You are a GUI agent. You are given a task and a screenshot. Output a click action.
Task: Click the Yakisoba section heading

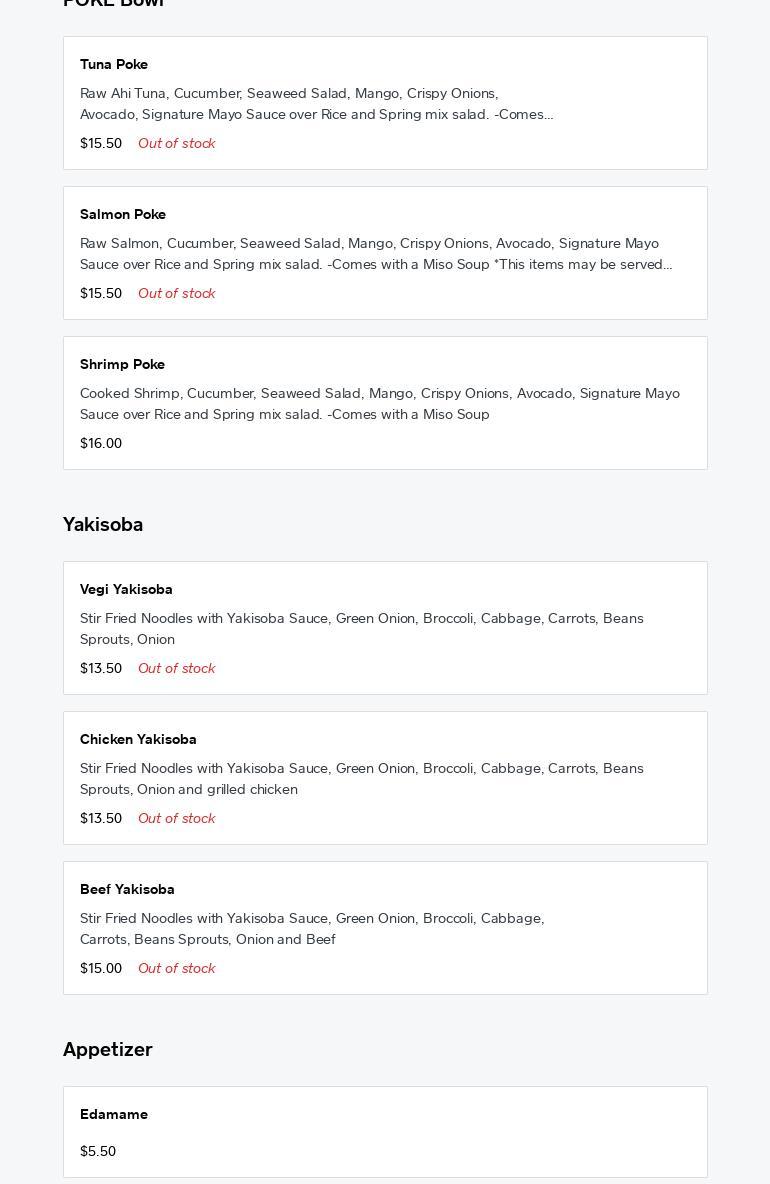[103, 524]
